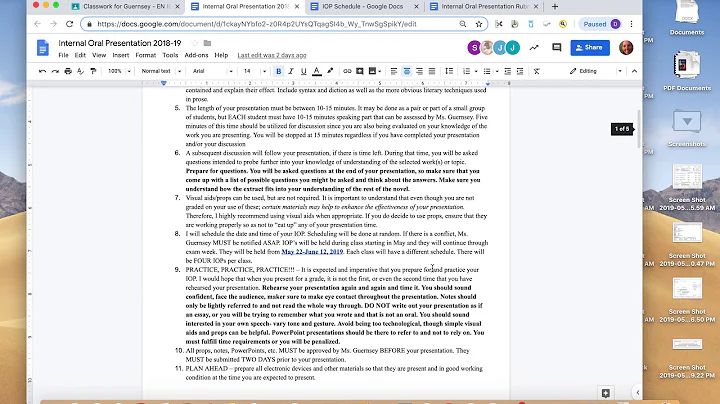Open the File menu
Screen dimensions: 720x404
pyautogui.click(x=63, y=55)
